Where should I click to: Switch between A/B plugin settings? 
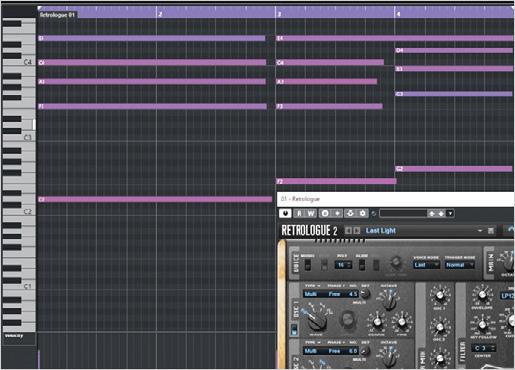(325, 213)
